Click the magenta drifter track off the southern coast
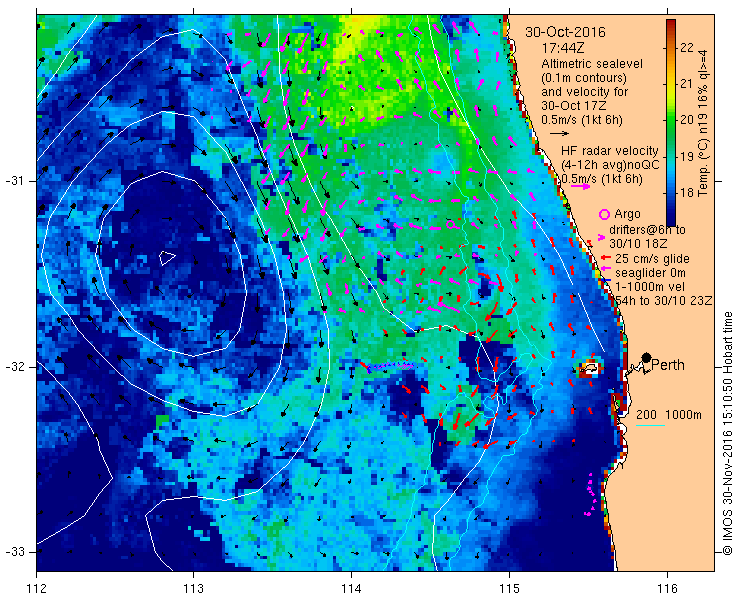The height and width of the screenshot is (600, 740). click(x=590, y=495)
